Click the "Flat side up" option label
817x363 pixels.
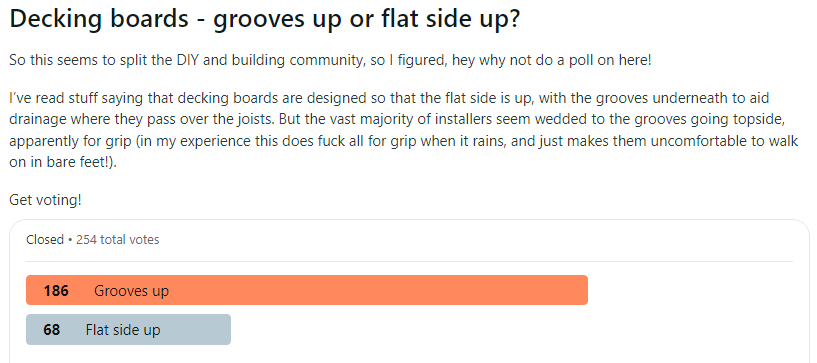[123, 330]
